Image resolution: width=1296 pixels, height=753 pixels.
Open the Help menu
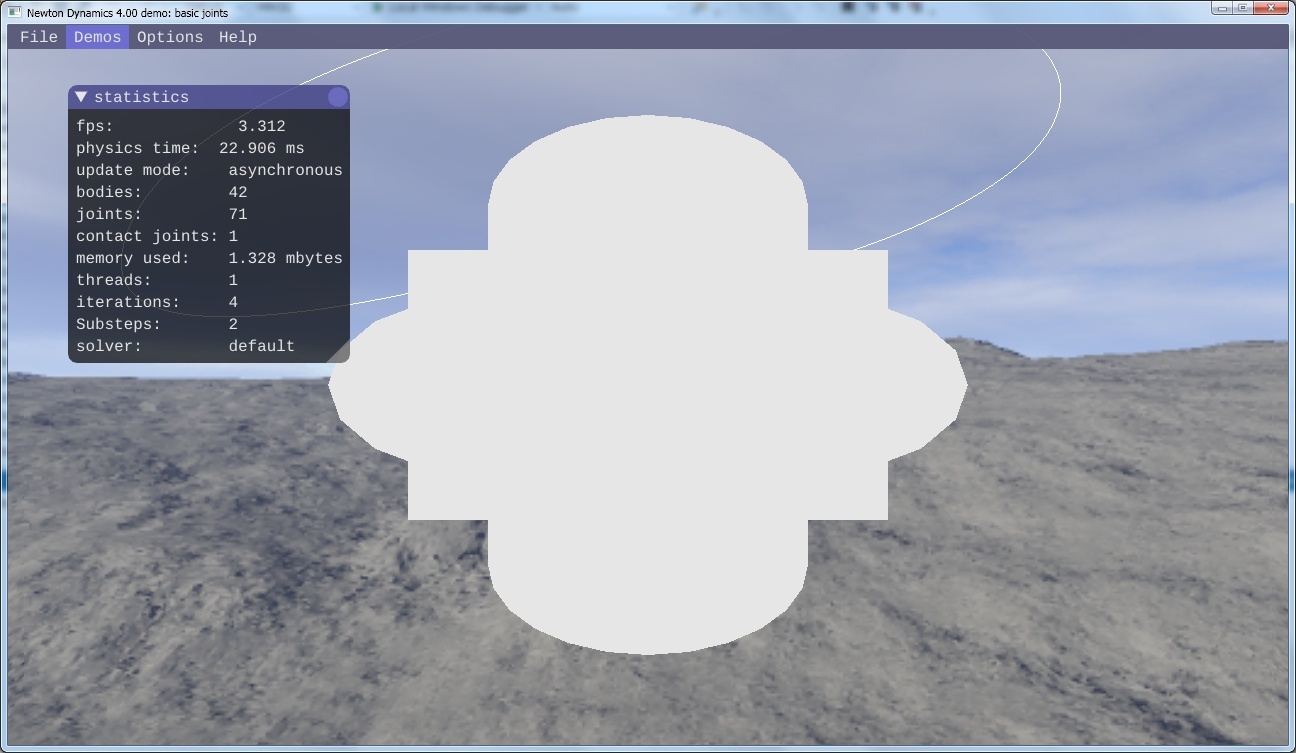point(238,37)
